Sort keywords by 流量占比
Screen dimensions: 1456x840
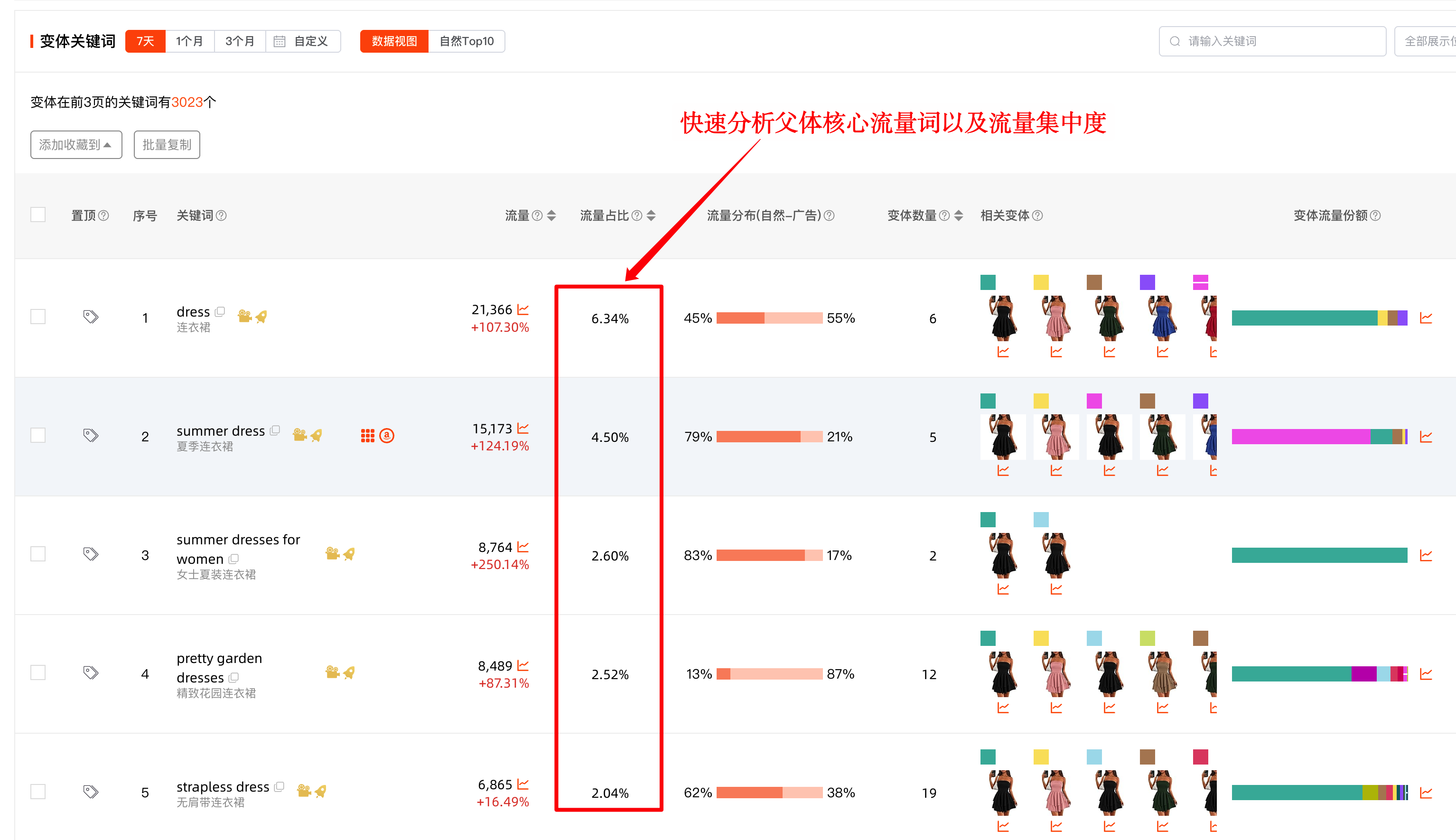point(651,215)
